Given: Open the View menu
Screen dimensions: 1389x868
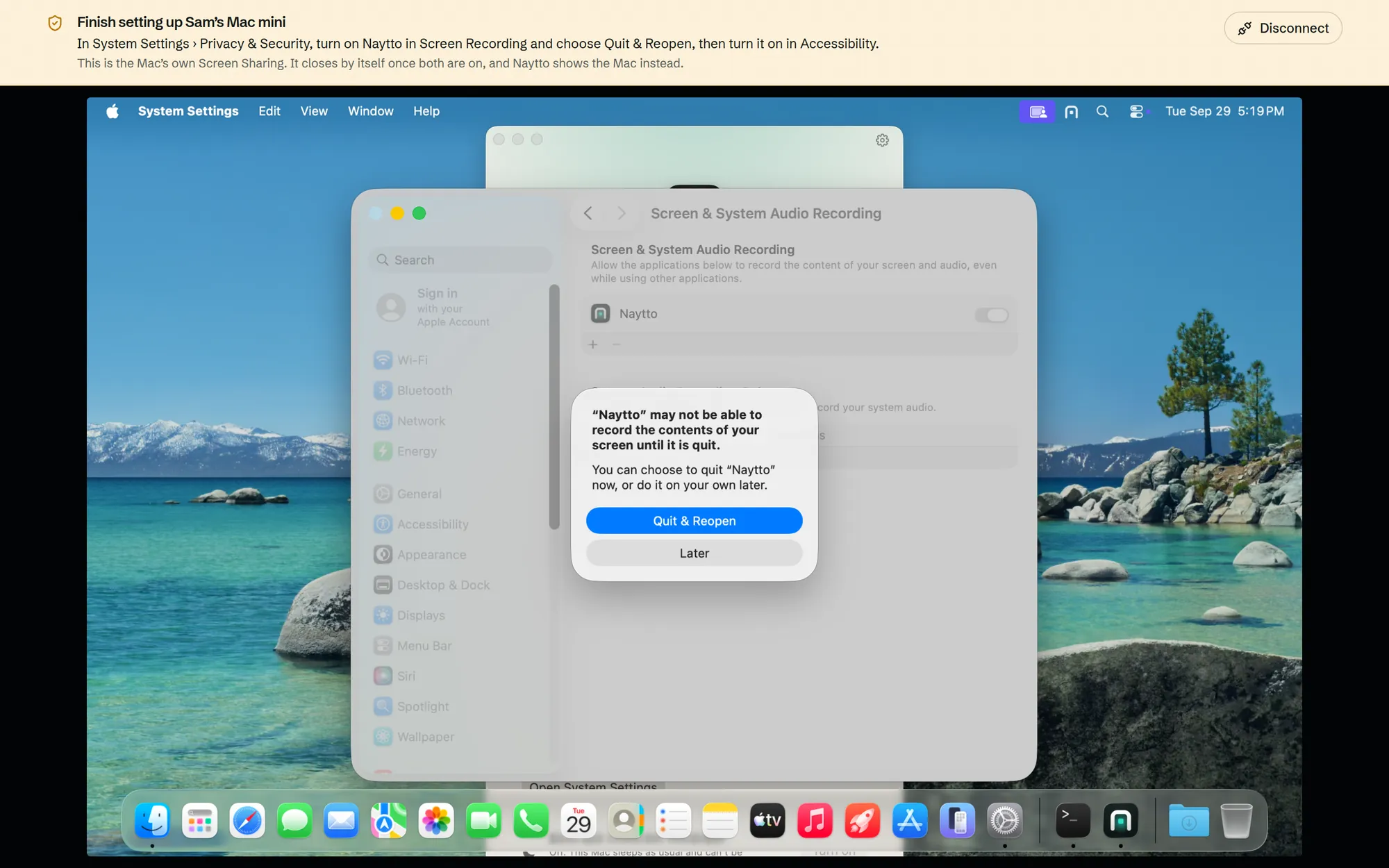Looking at the screenshot, I should tap(314, 111).
